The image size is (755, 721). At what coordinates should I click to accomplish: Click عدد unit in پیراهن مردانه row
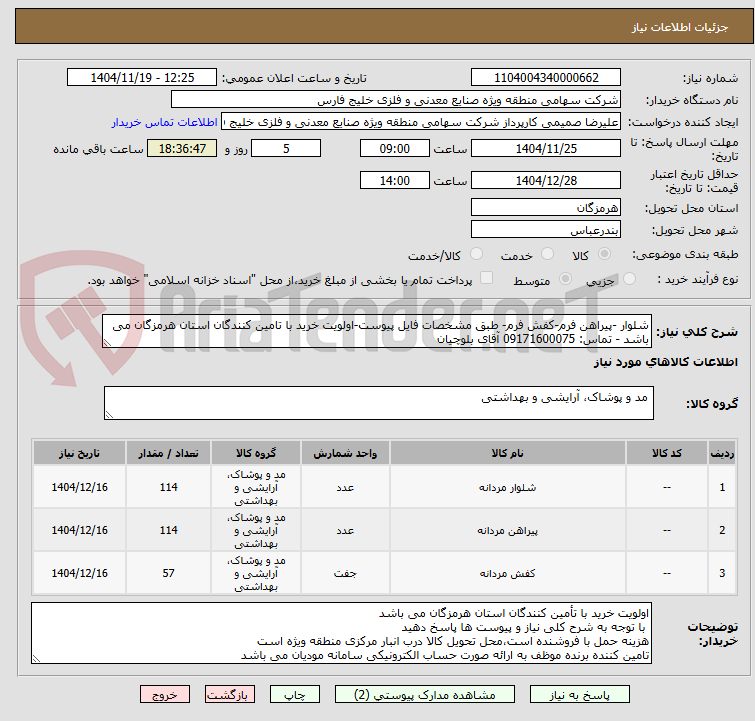click(x=345, y=530)
